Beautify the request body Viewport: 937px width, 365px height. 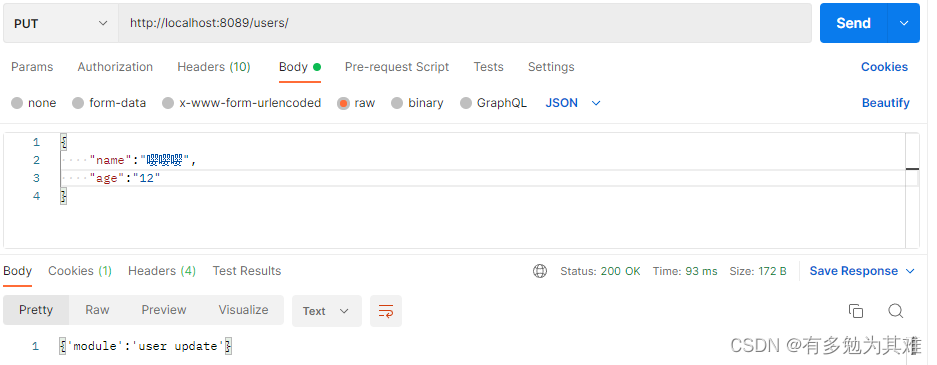pos(886,103)
